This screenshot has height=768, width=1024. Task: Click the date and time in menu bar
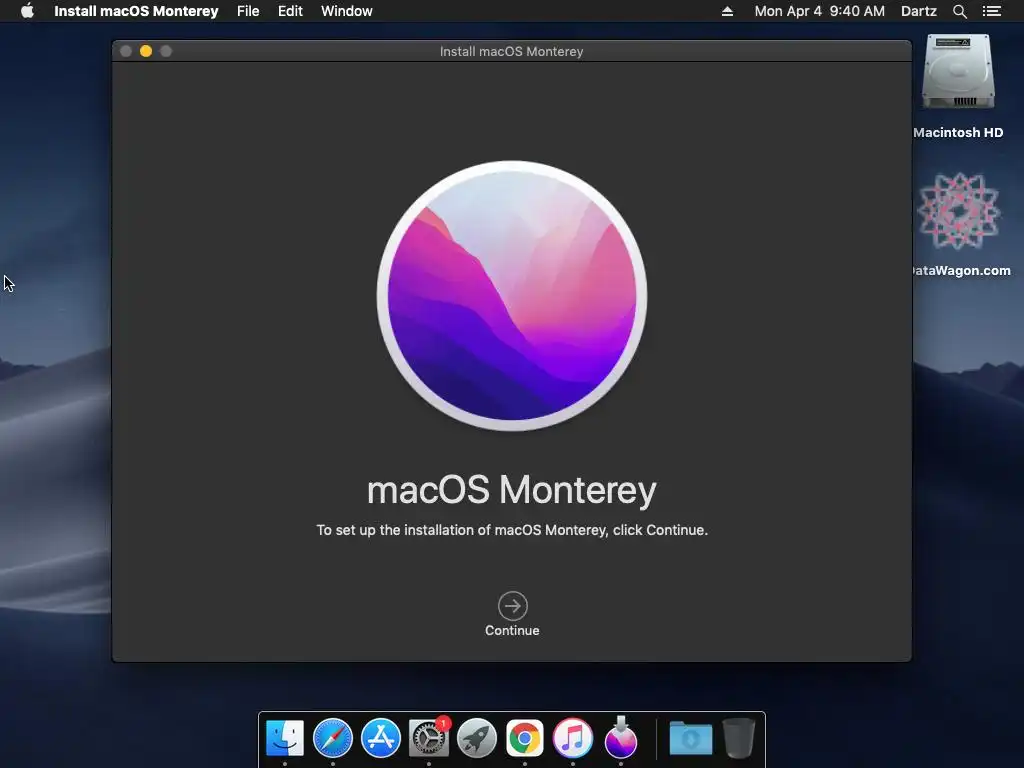(x=820, y=11)
